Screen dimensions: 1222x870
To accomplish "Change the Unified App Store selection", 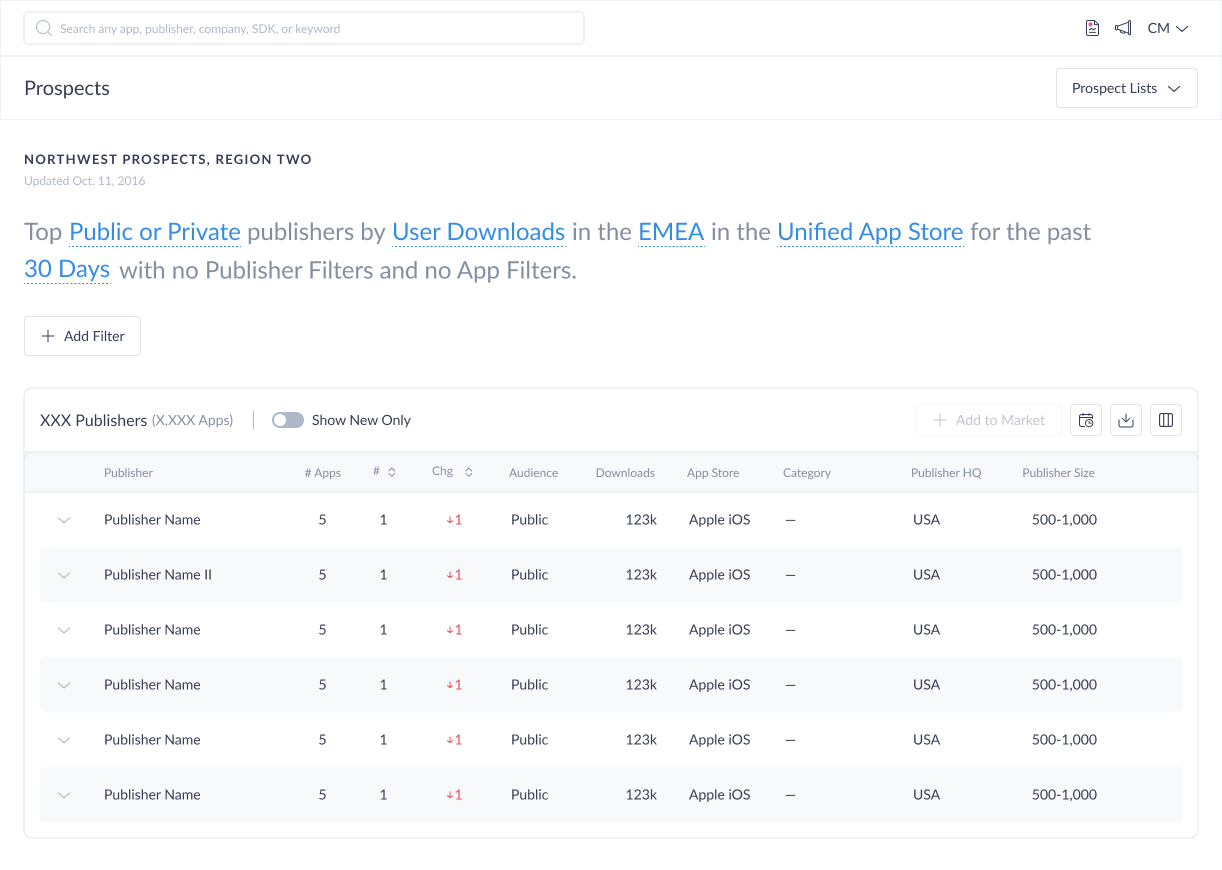I will pyautogui.click(x=870, y=232).
